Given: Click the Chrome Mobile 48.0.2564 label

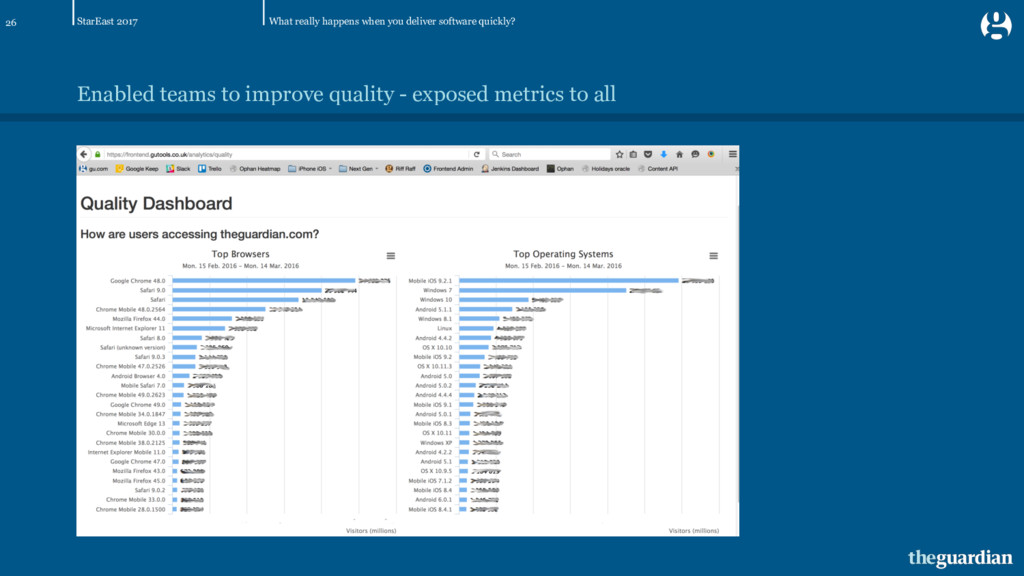Looking at the screenshot, I should click(x=131, y=310).
